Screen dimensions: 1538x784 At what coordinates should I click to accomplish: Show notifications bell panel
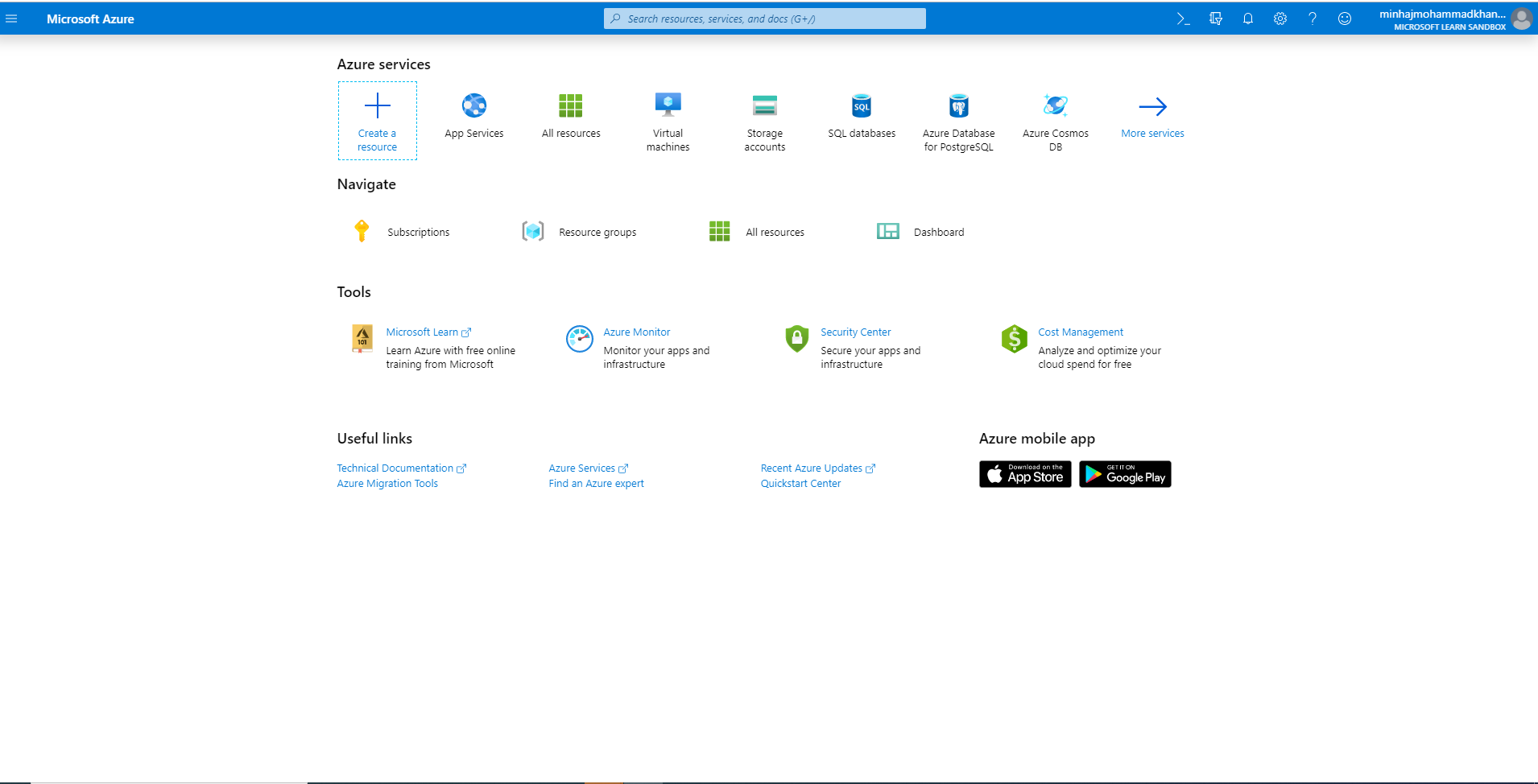click(x=1248, y=19)
